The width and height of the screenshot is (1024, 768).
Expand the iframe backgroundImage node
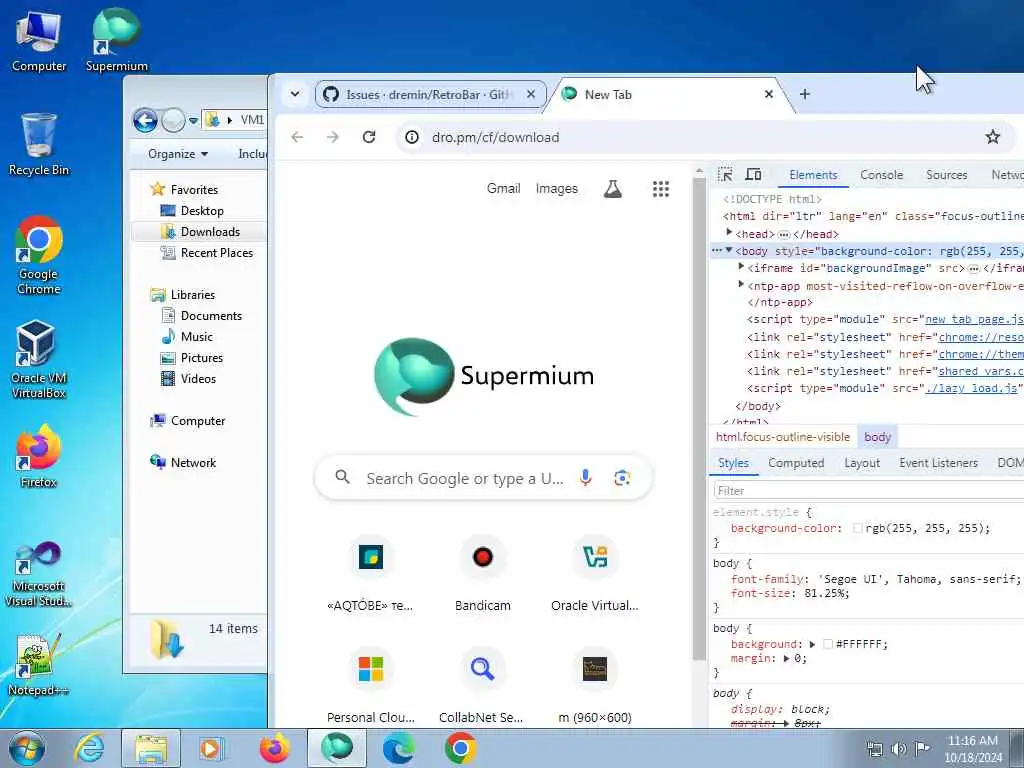click(741, 266)
